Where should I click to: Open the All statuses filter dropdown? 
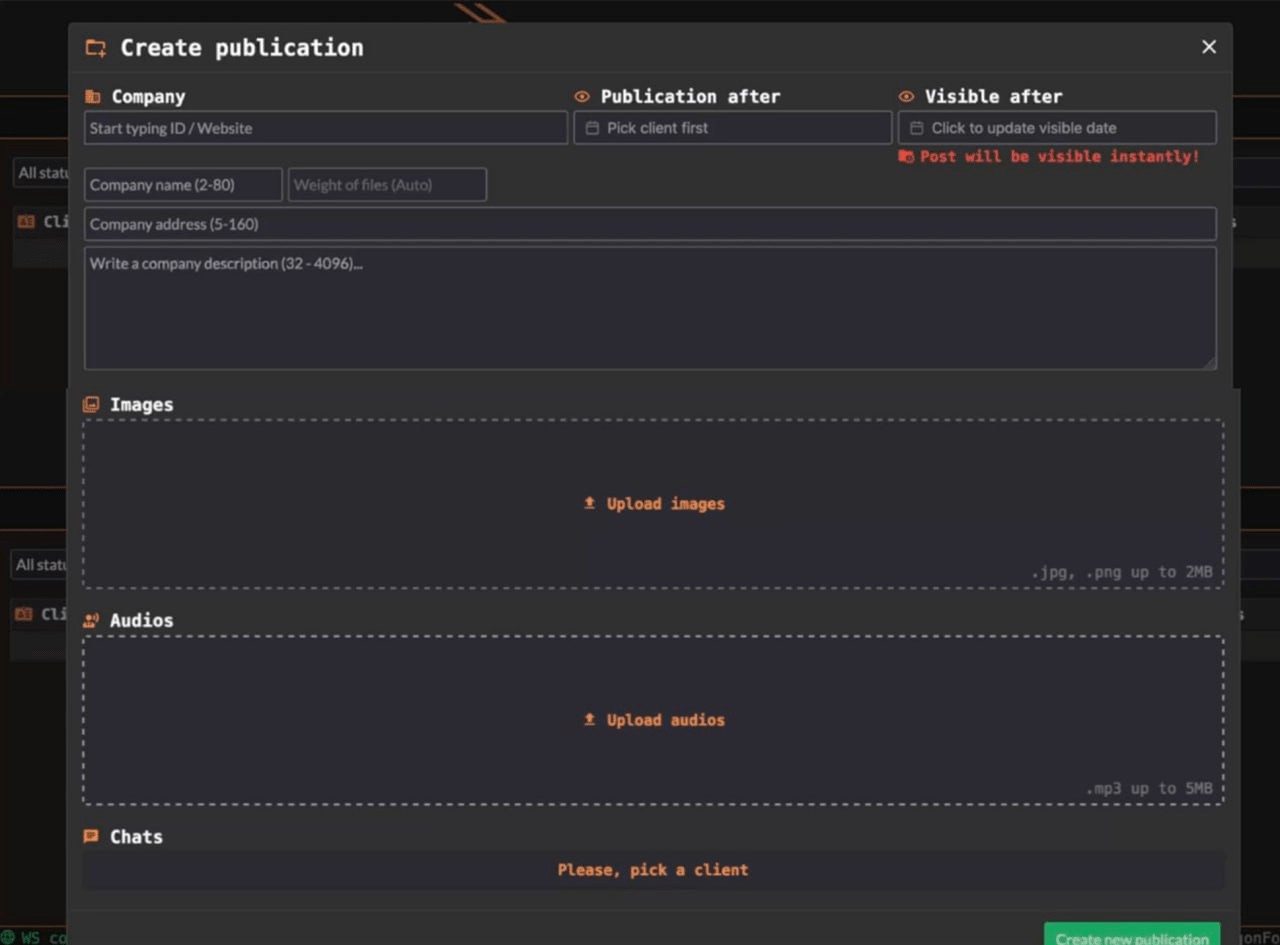click(x=42, y=172)
